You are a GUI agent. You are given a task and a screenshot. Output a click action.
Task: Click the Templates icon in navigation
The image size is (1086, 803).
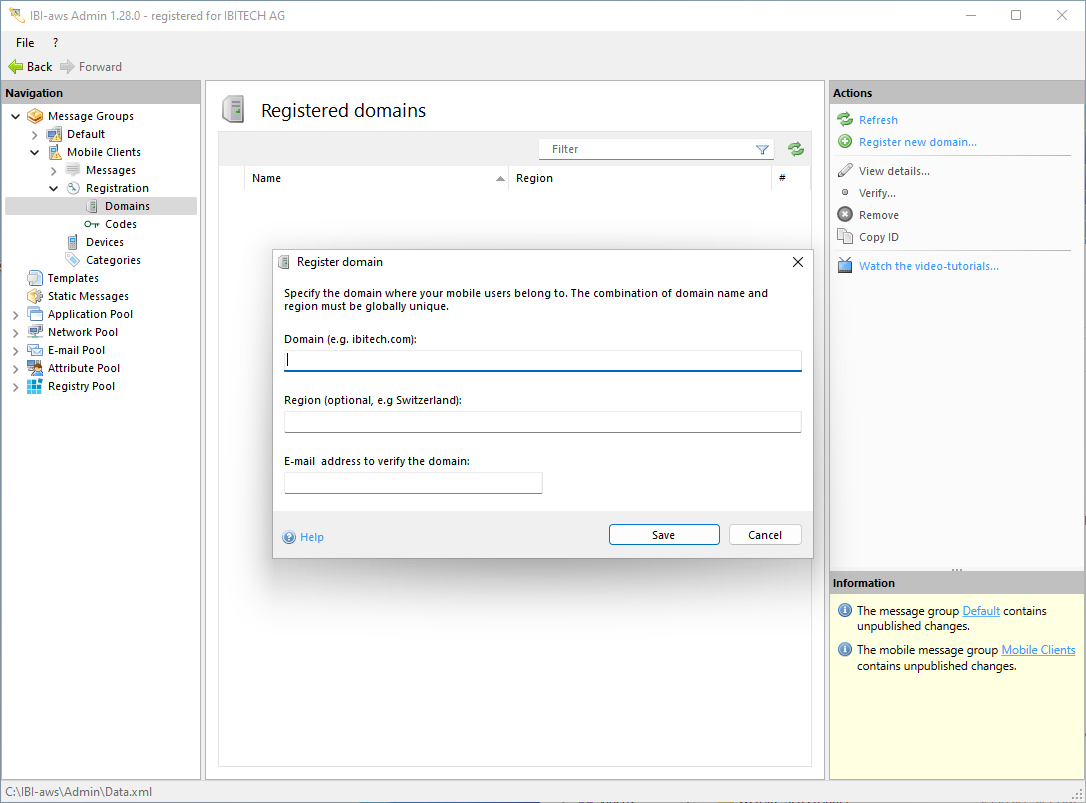pyautogui.click(x=35, y=278)
